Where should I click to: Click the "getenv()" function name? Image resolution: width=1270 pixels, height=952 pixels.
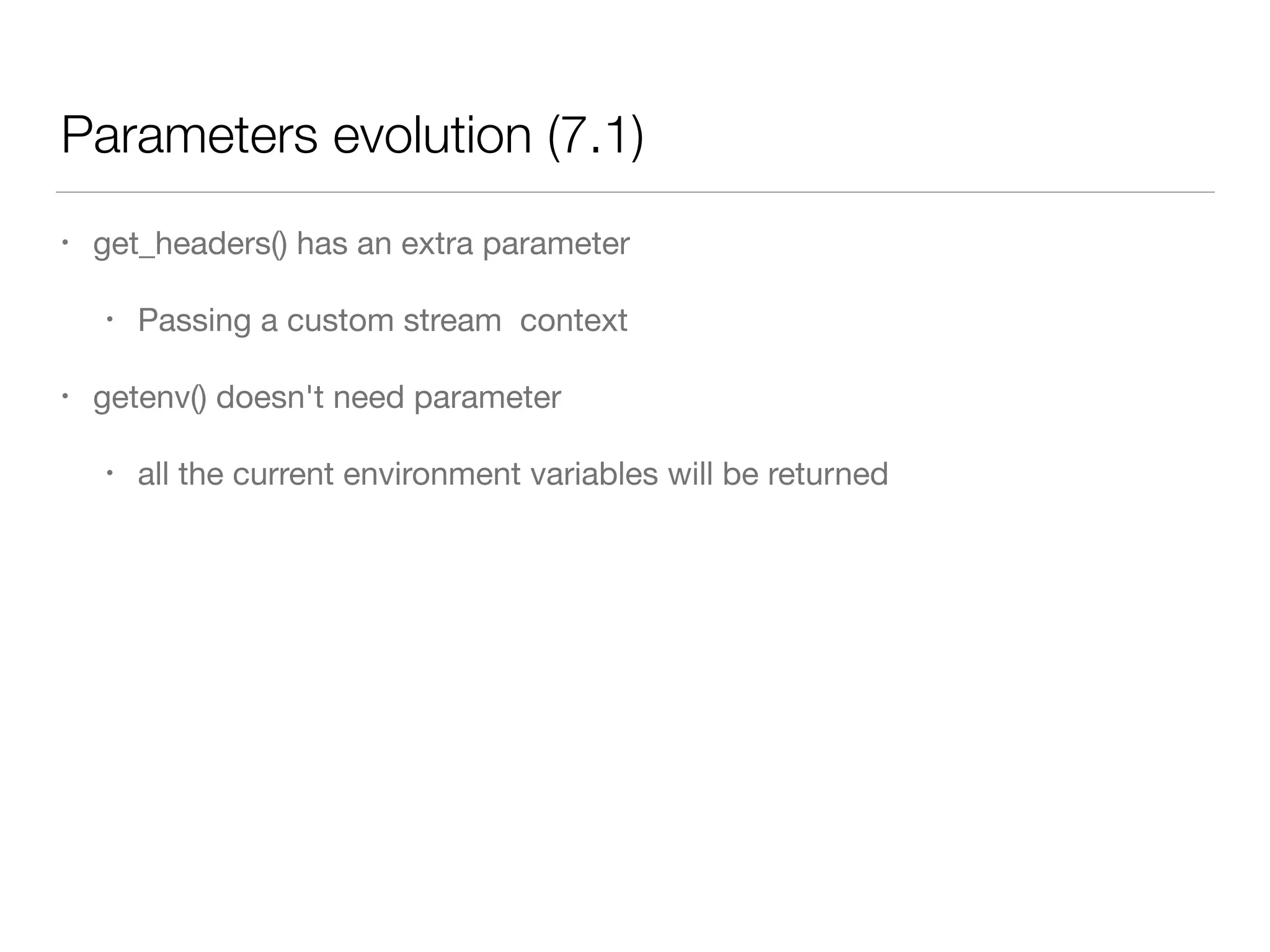pos(149,398)
